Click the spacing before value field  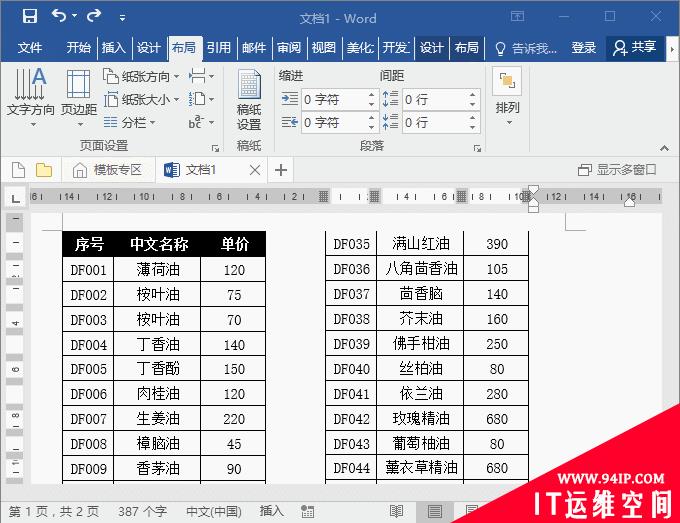[x=435, y=100]
